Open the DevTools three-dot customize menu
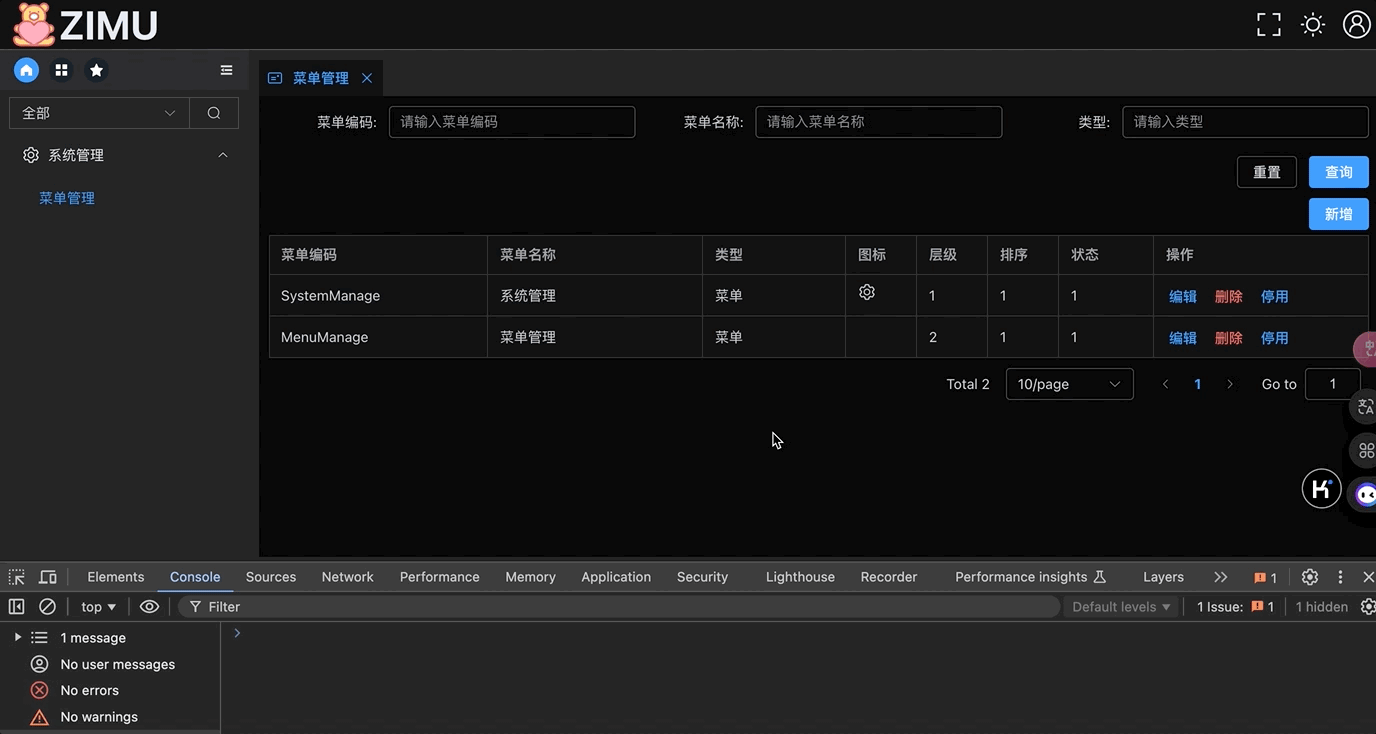The height and width of the screenshot is (734, 1376). [1340, 577]
